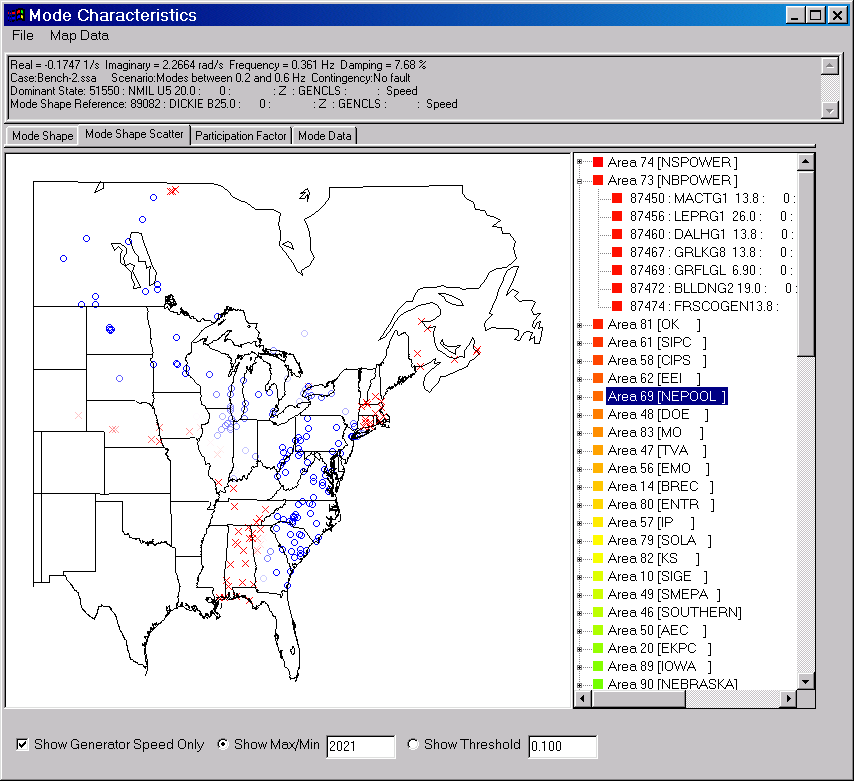This screenshot has height=781, width=854.
Task: Open the Map Data menu
Action: [78, 34]
